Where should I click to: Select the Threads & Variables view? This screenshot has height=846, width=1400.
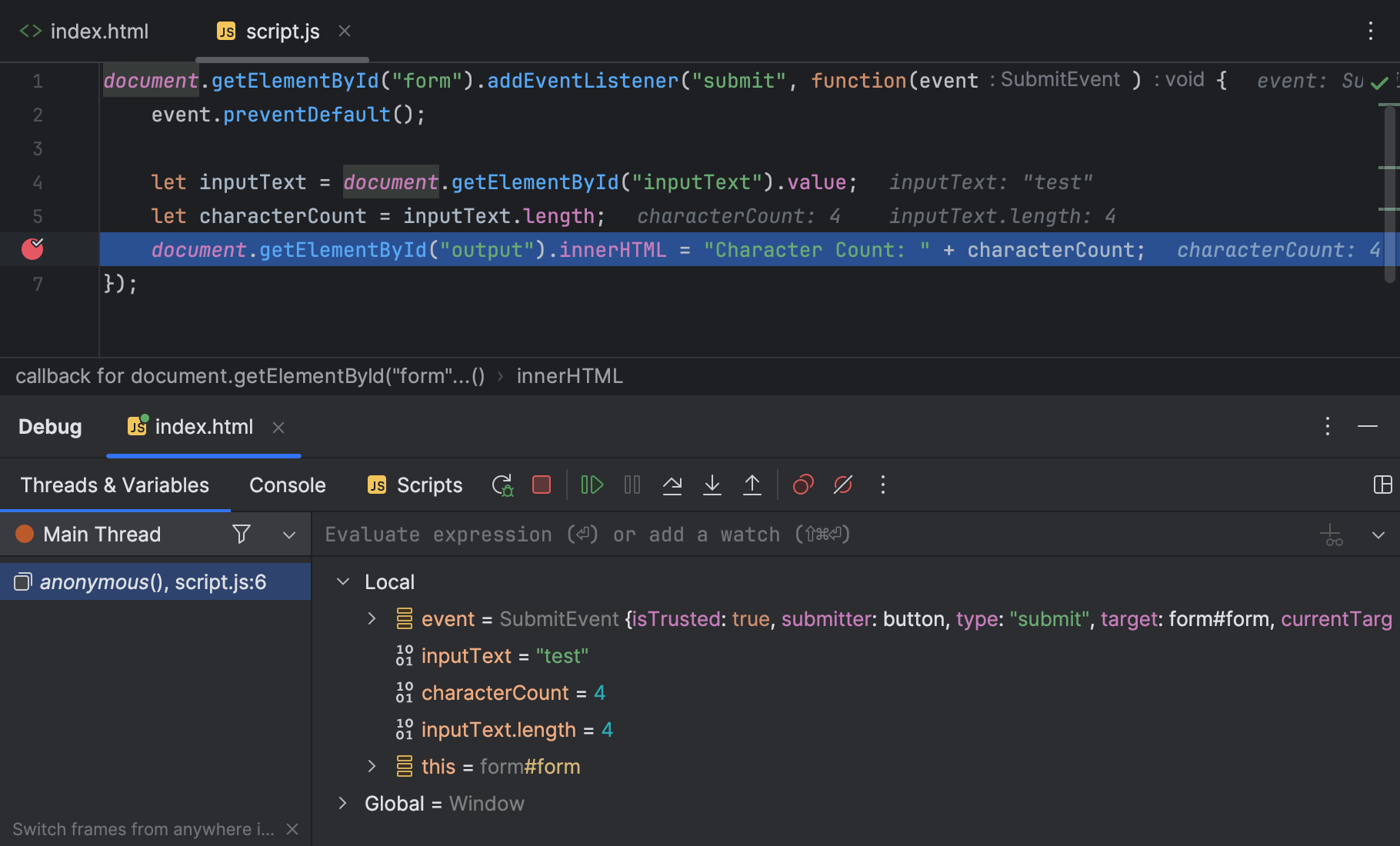pyautogui.click(x=114, y=485)
